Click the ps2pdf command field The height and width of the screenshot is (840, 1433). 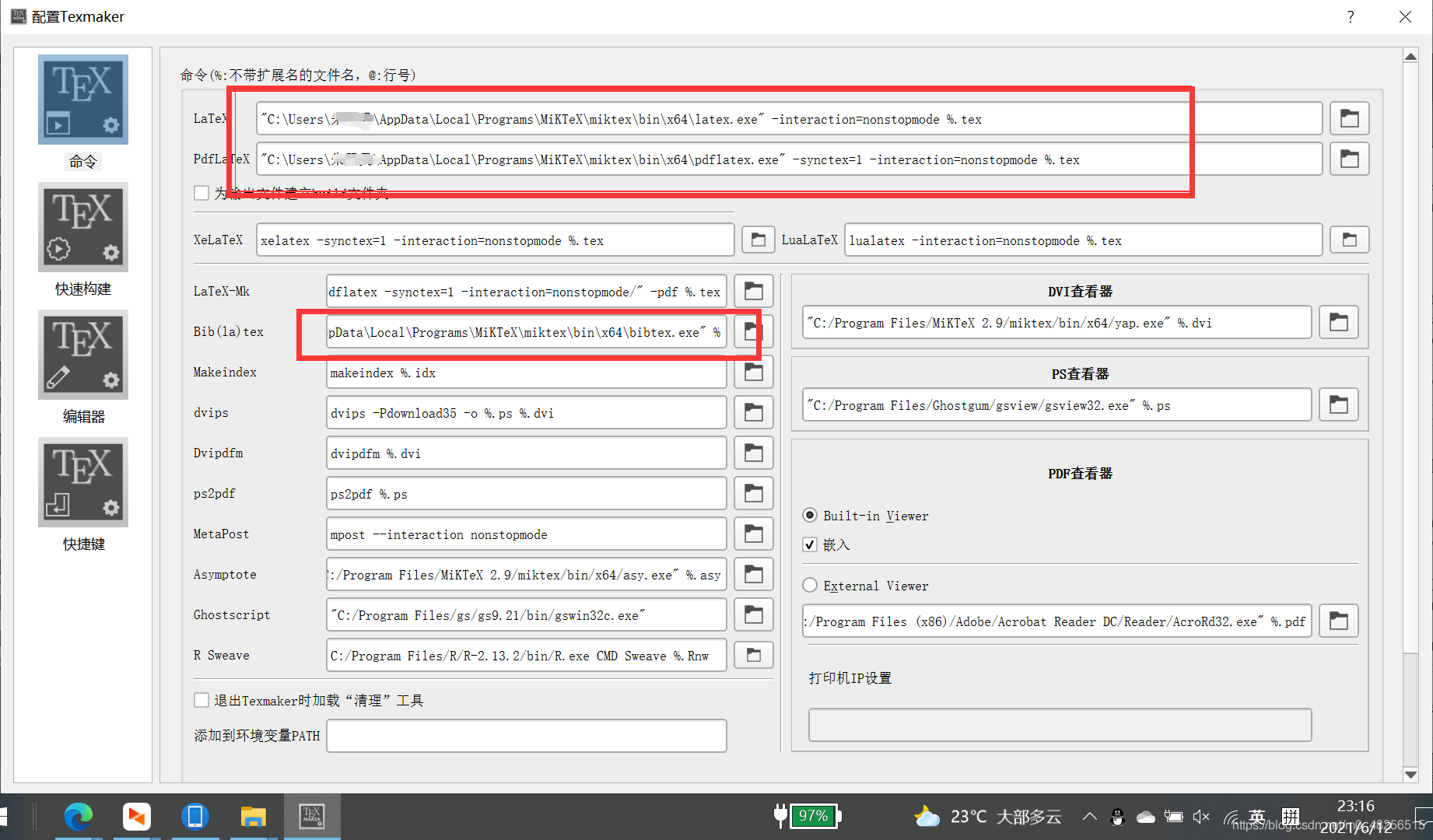point(526,493)
